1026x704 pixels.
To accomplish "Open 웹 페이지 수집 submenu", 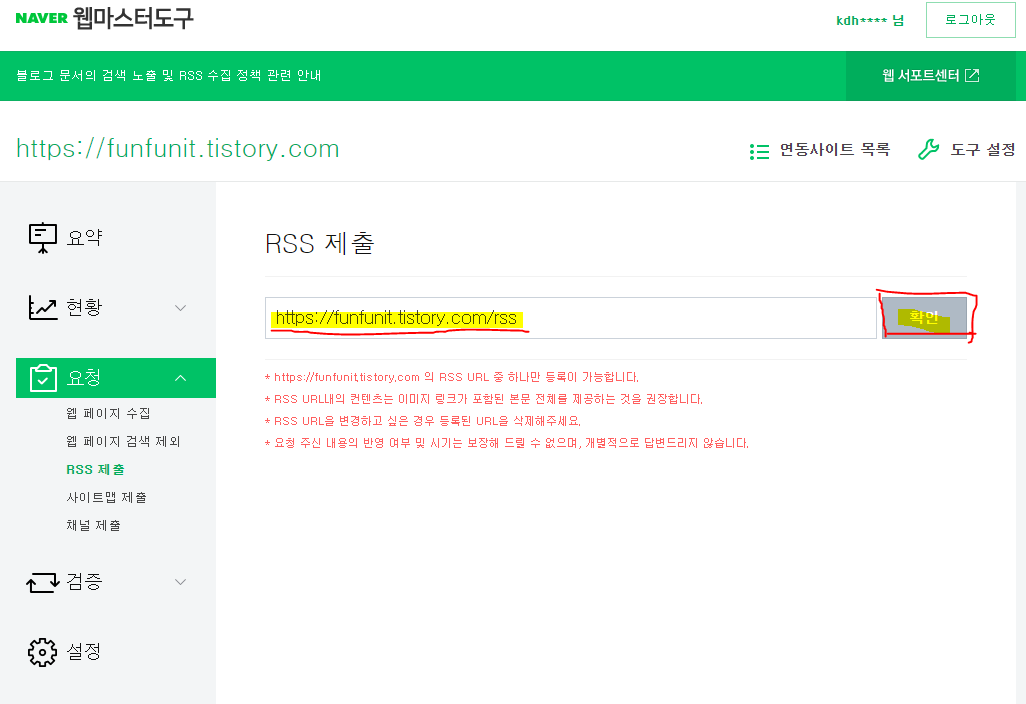I will (108, 414).
